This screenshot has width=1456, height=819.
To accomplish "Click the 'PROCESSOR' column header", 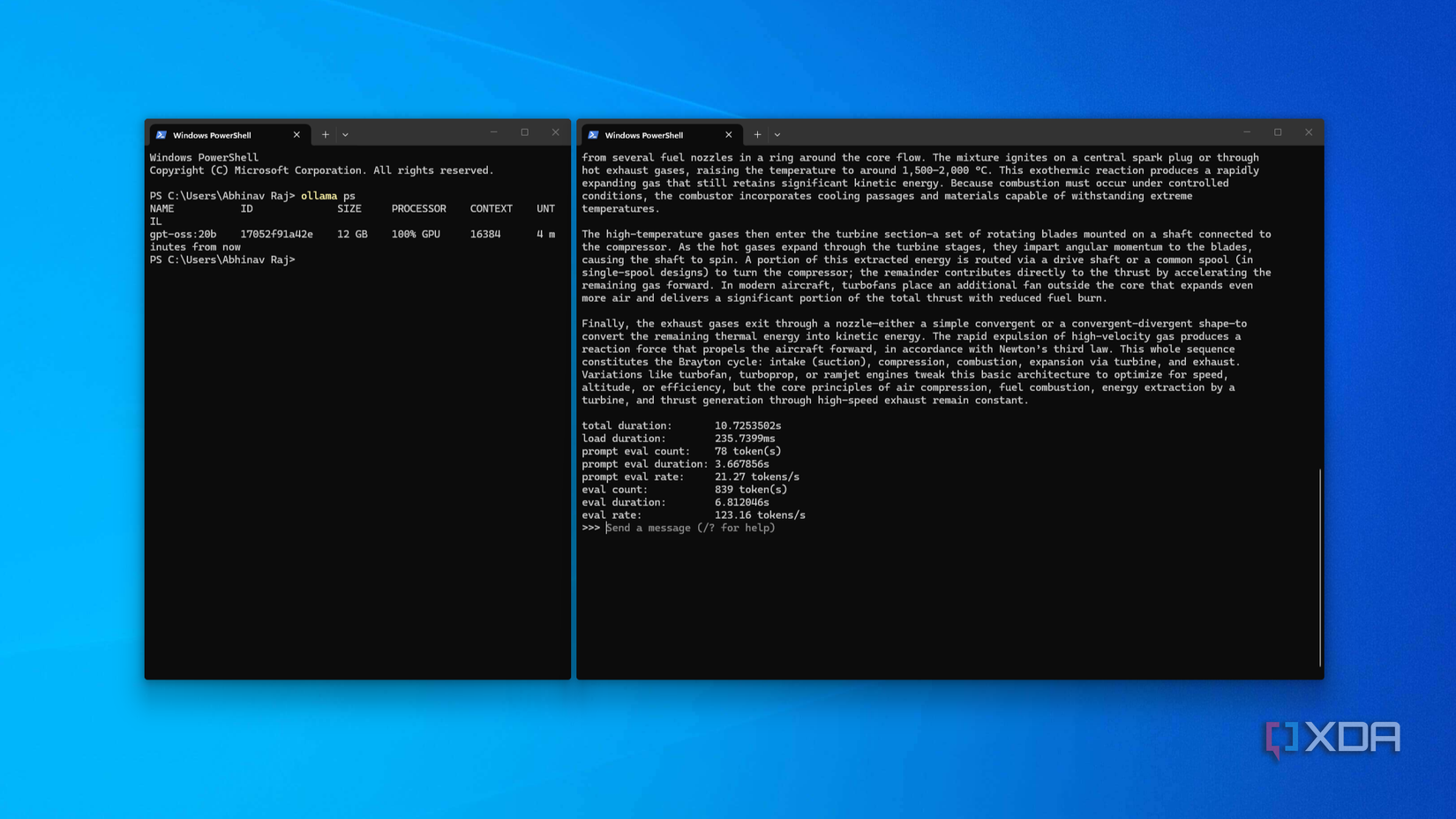I will click(419, 209).
